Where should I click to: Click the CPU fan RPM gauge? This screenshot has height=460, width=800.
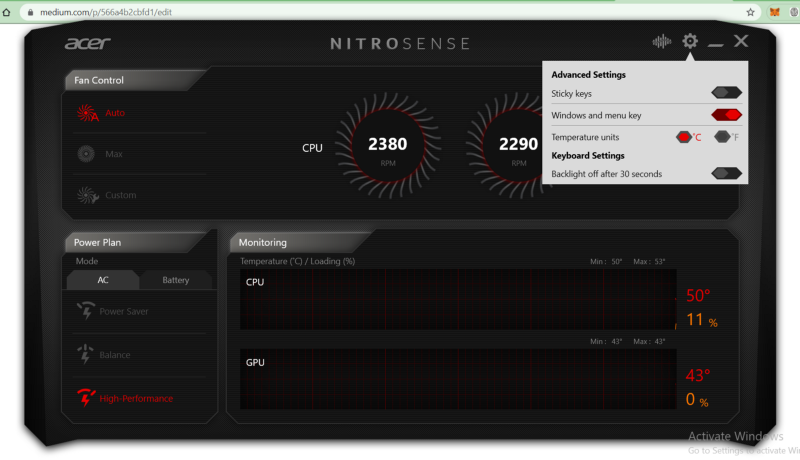point(387,148)
